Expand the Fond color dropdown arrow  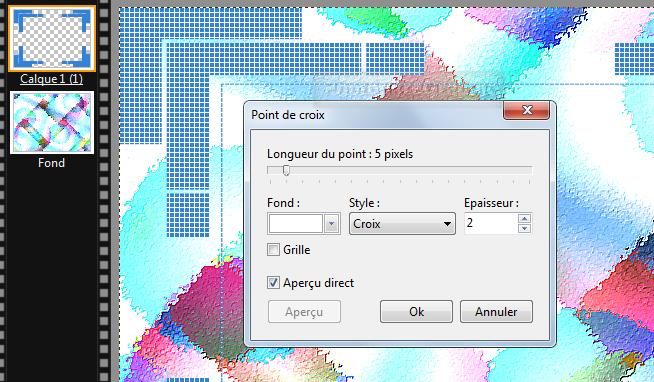pyautogui.click(x=332, y=224)
